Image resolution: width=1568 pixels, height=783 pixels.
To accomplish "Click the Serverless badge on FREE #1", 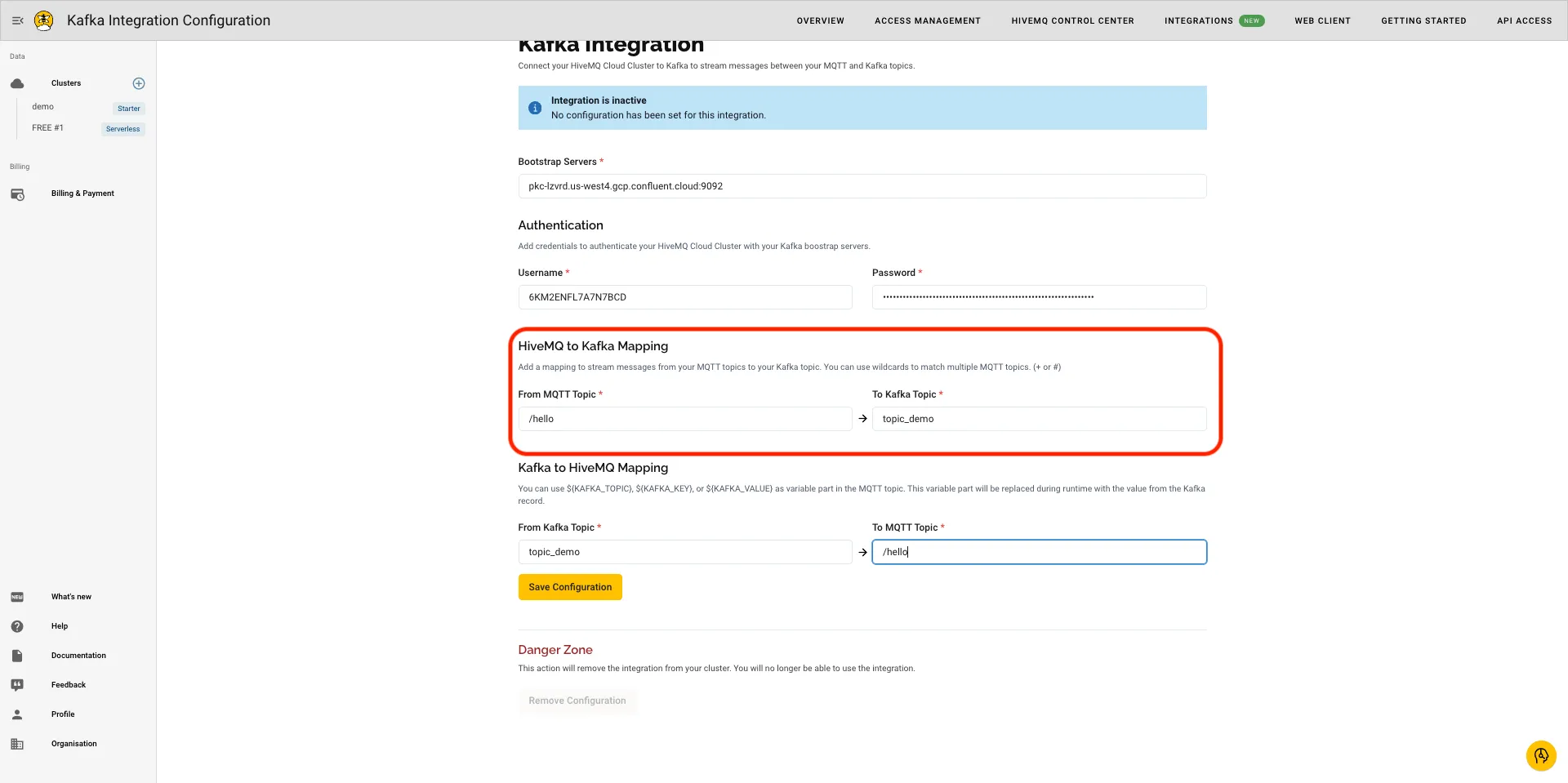I will 123,129.
